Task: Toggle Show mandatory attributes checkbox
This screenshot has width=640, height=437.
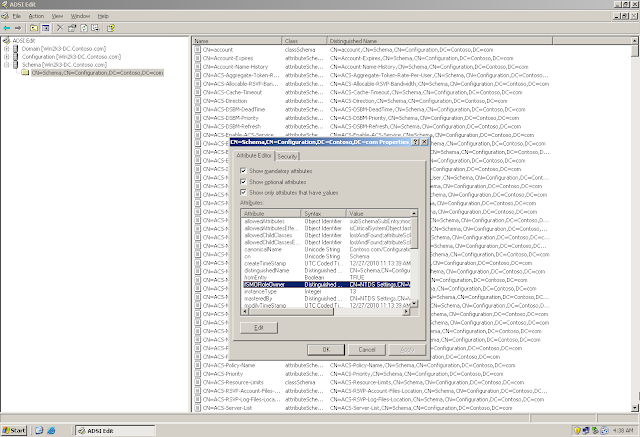Action: point(243,171)
